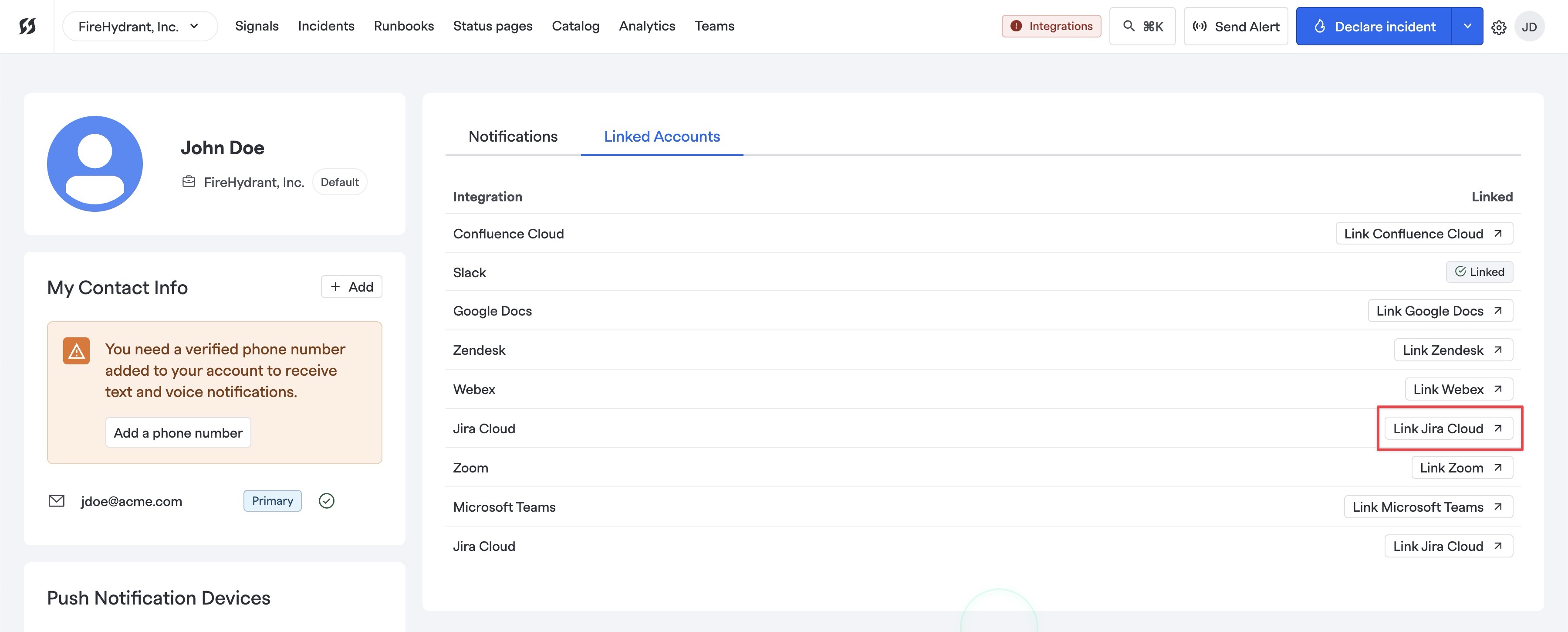The width and height of the screenshot is (1568, 632).
Task: Click the Integrations warning badge
Action: pyautogui.click(x=1051, y=26)
